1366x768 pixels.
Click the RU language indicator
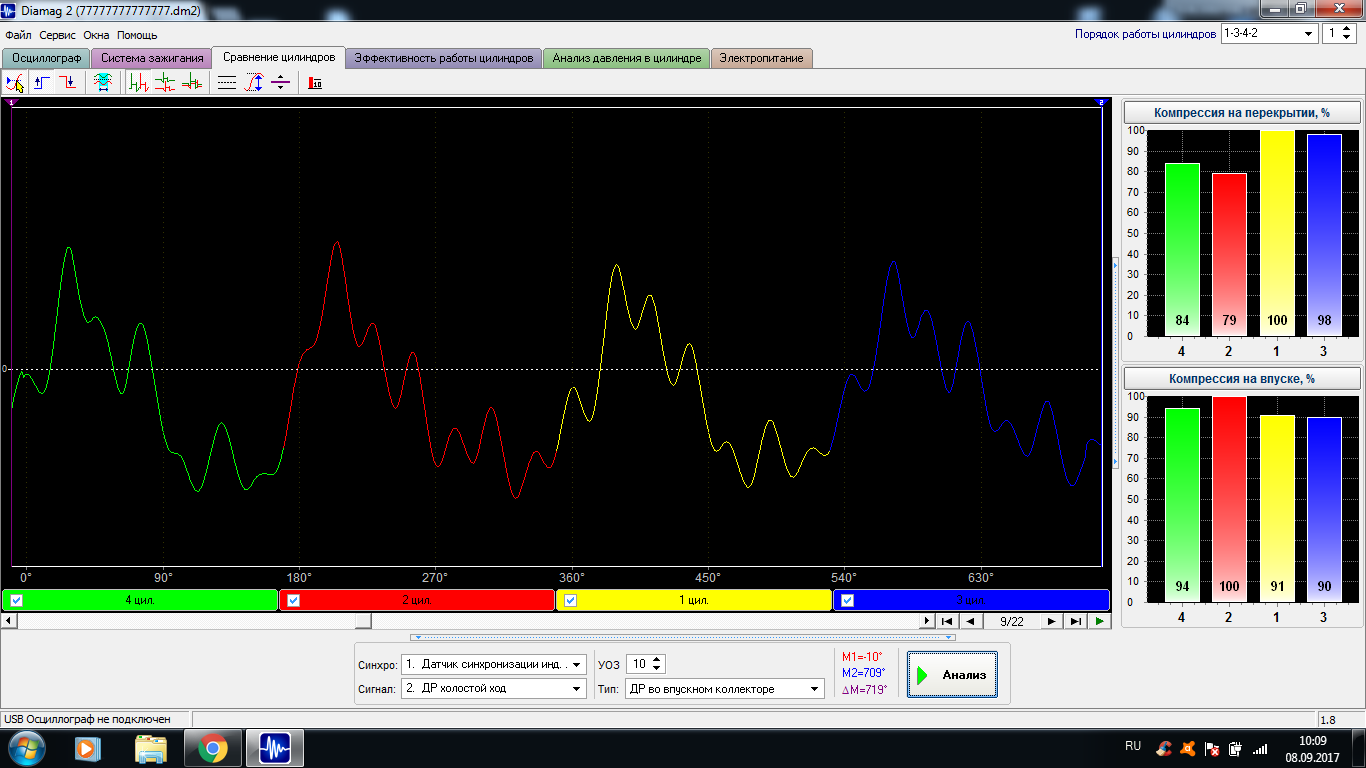pos(1133,746)
